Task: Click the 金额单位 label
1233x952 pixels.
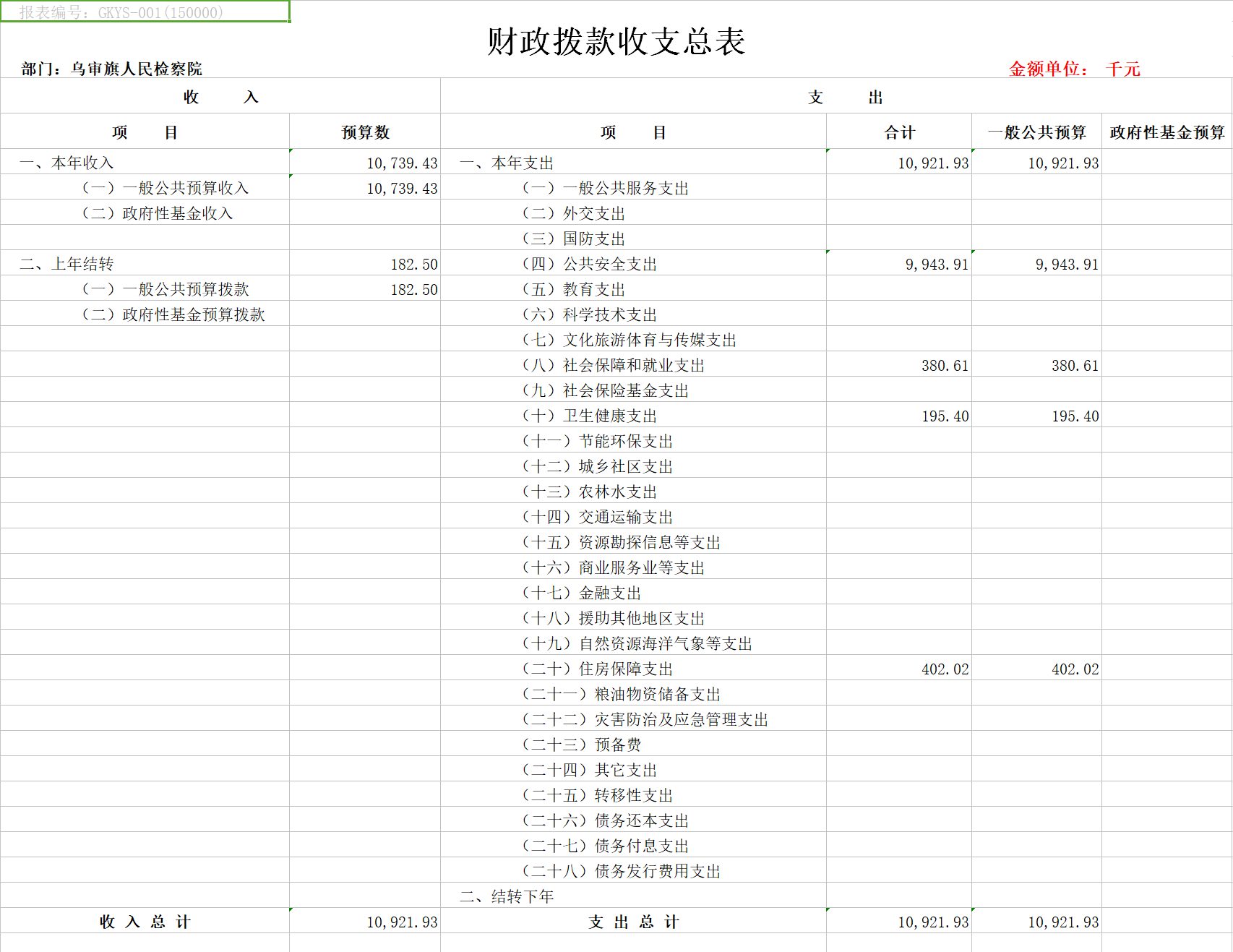Action: pos(1048,69)
